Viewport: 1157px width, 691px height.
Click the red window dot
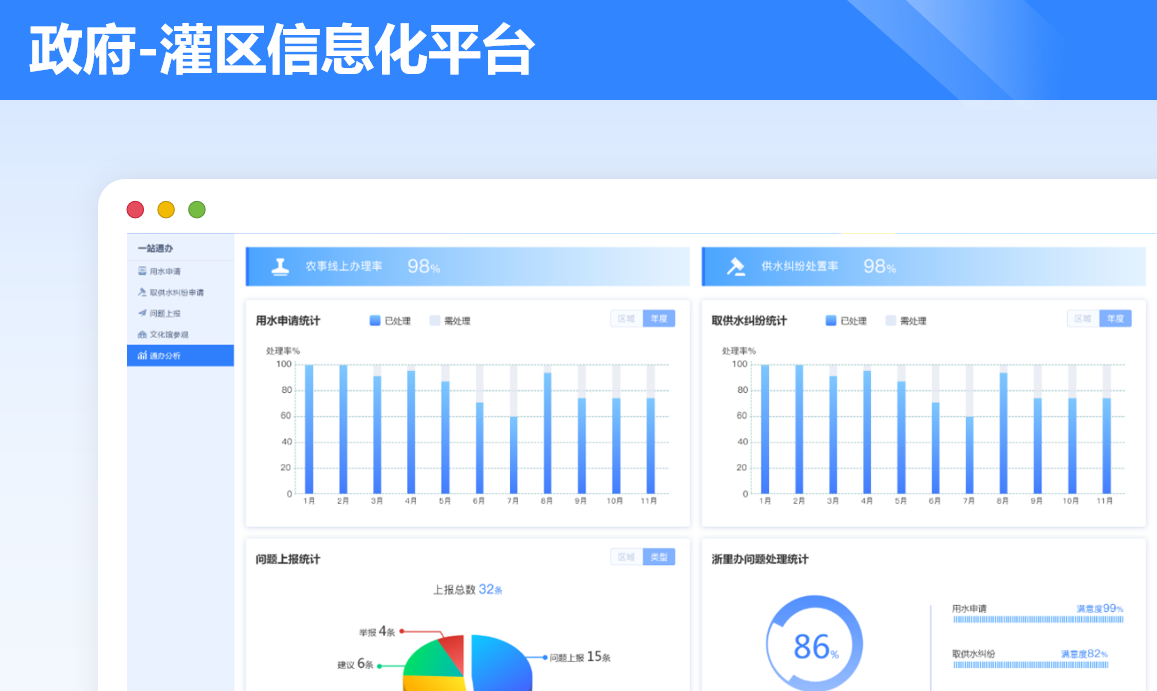pyautogui.click(x=135, y=210)
